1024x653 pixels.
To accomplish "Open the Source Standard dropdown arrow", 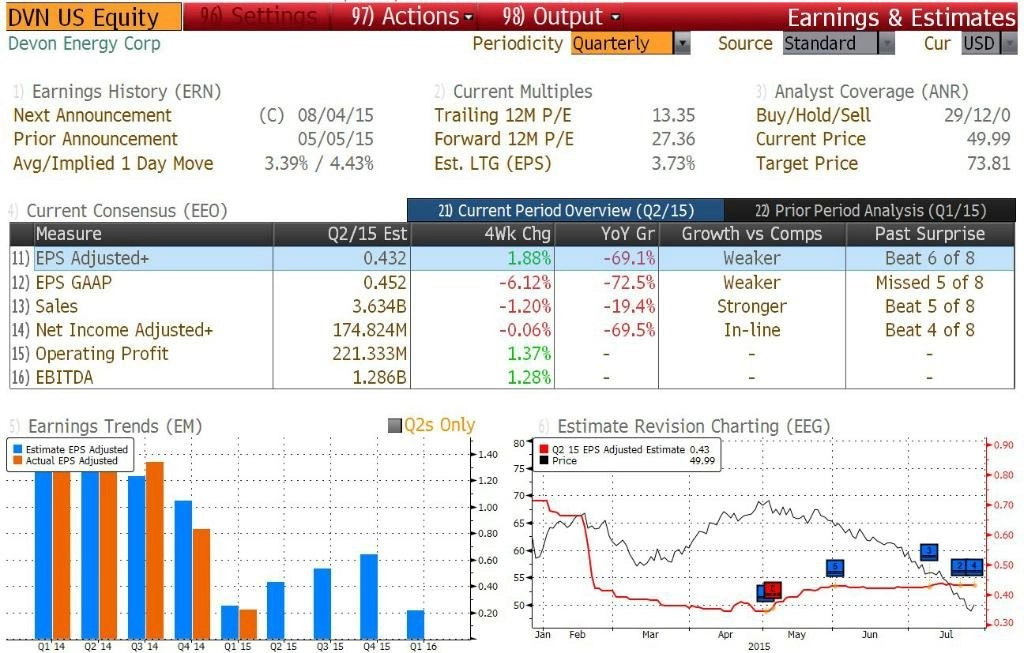I will pyautogui.click(x=886, y=44).
